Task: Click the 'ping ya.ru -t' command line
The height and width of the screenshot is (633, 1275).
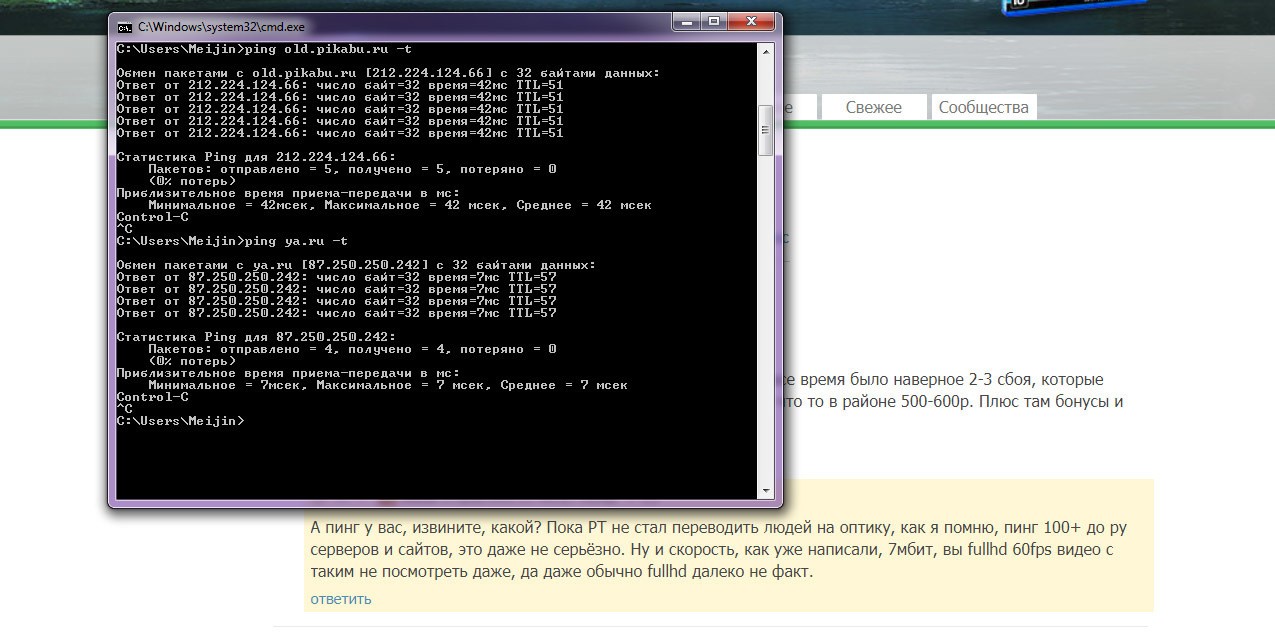Action: pyautogui.click(x=233, y=241)
